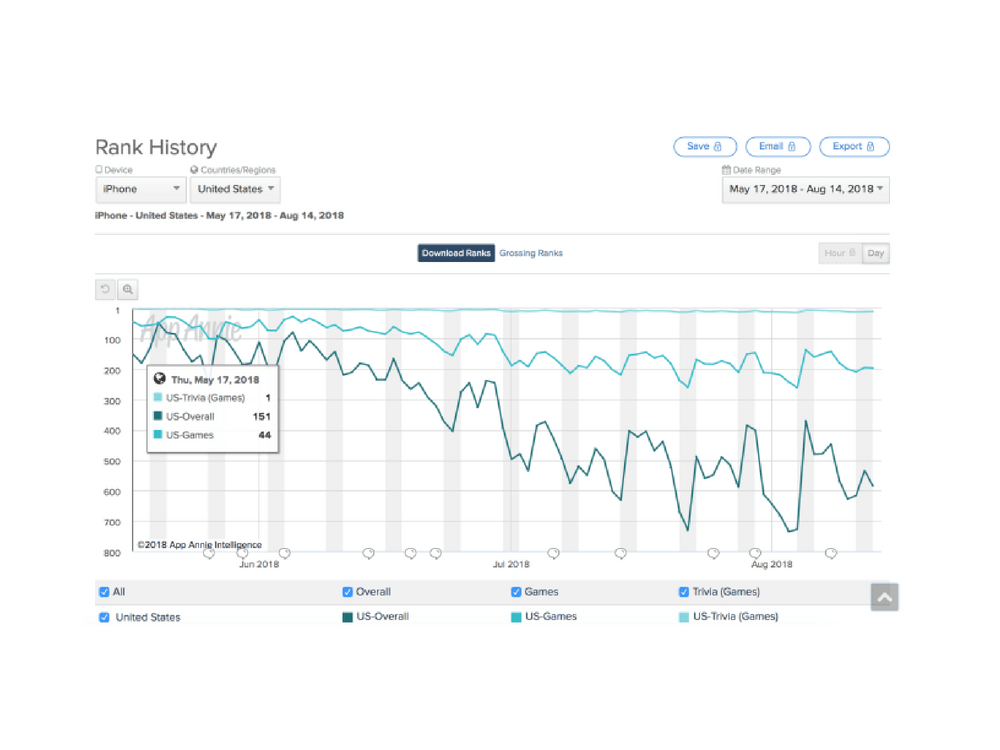Uncheck the All checkbox
The width and height of the screenshot is (1000, 750).
104,592
